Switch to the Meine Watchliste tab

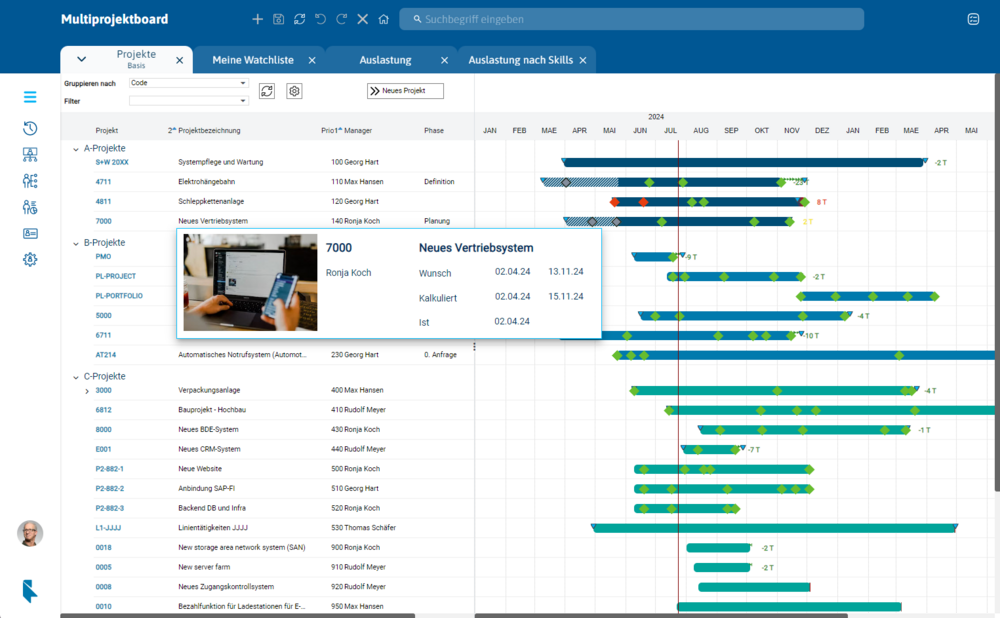[x=253, y=60]
